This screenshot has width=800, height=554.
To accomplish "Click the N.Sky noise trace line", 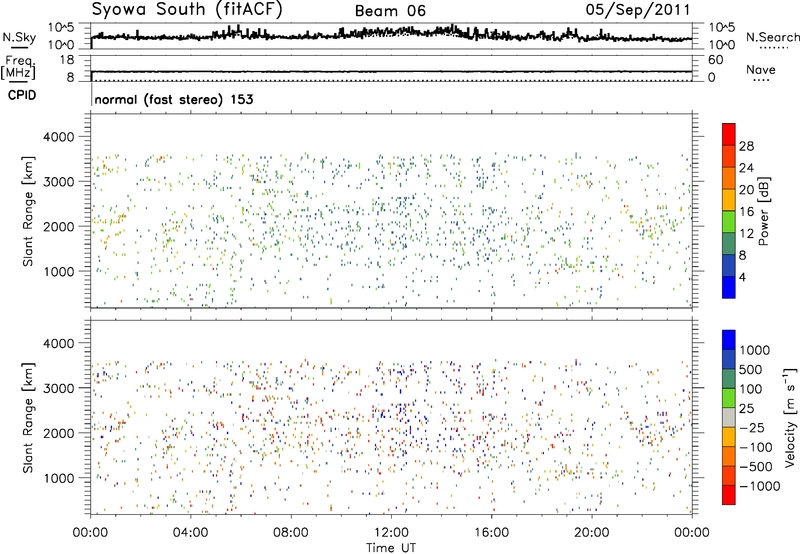I will pos(391,35).
